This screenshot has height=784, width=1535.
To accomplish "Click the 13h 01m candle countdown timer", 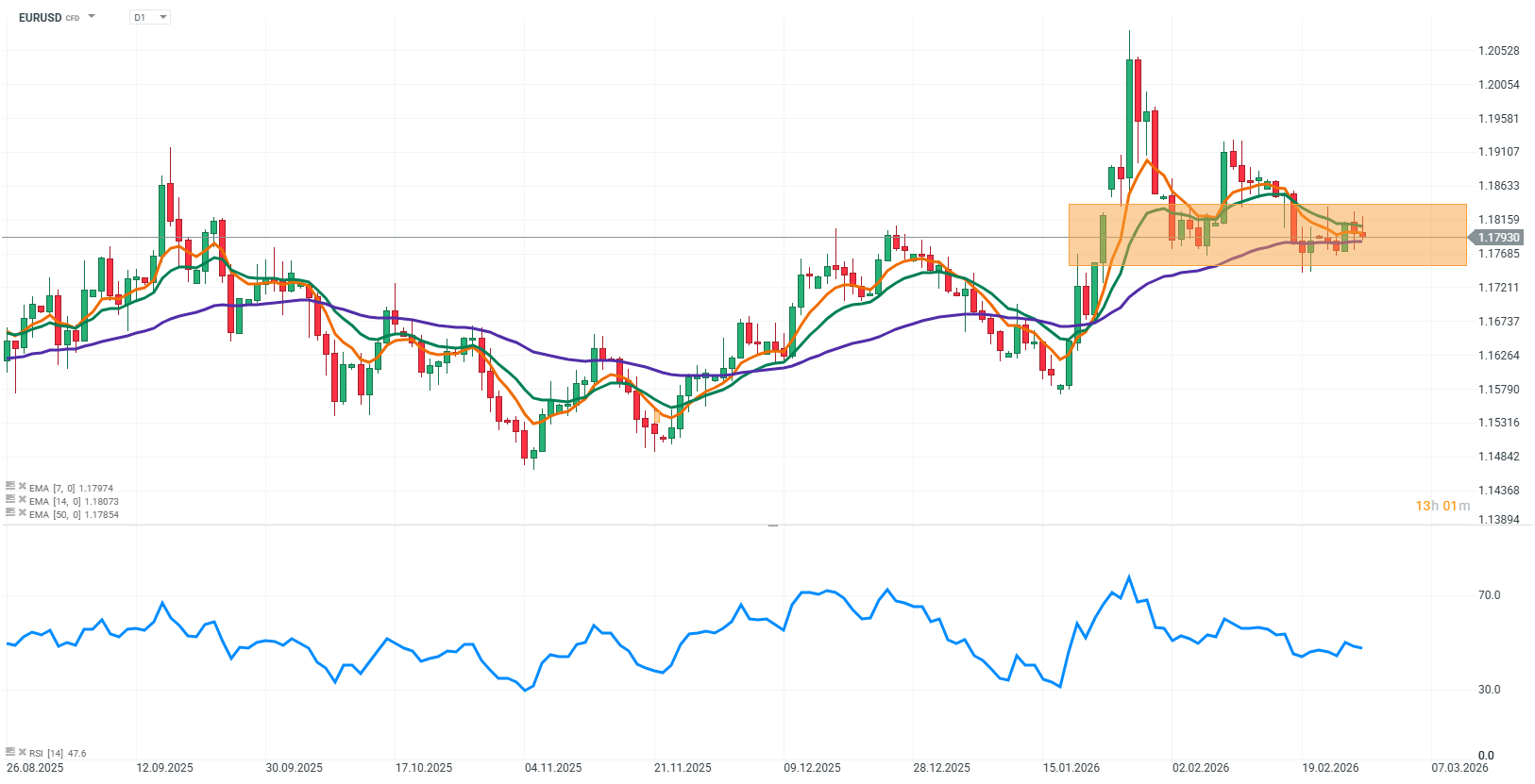I will pos(1442,506).
